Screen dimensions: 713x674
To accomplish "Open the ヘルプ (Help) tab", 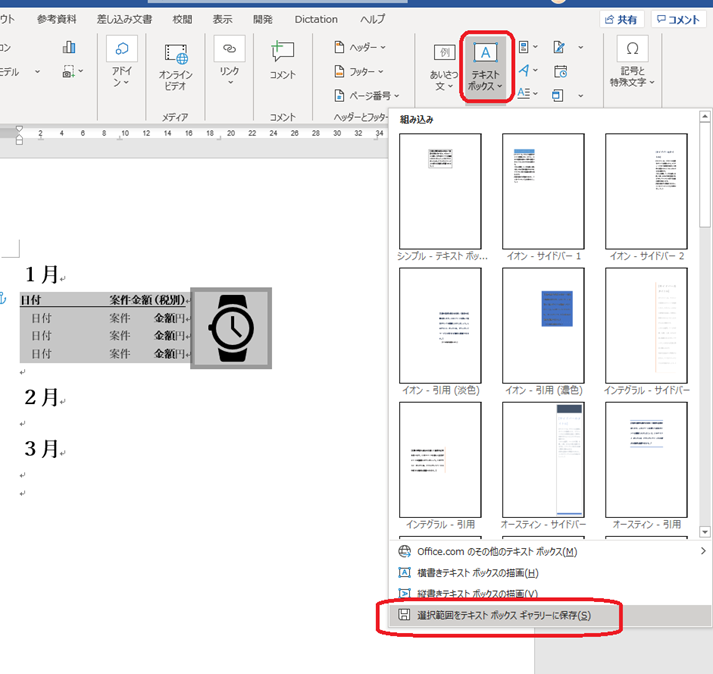I will click(372, 19).
